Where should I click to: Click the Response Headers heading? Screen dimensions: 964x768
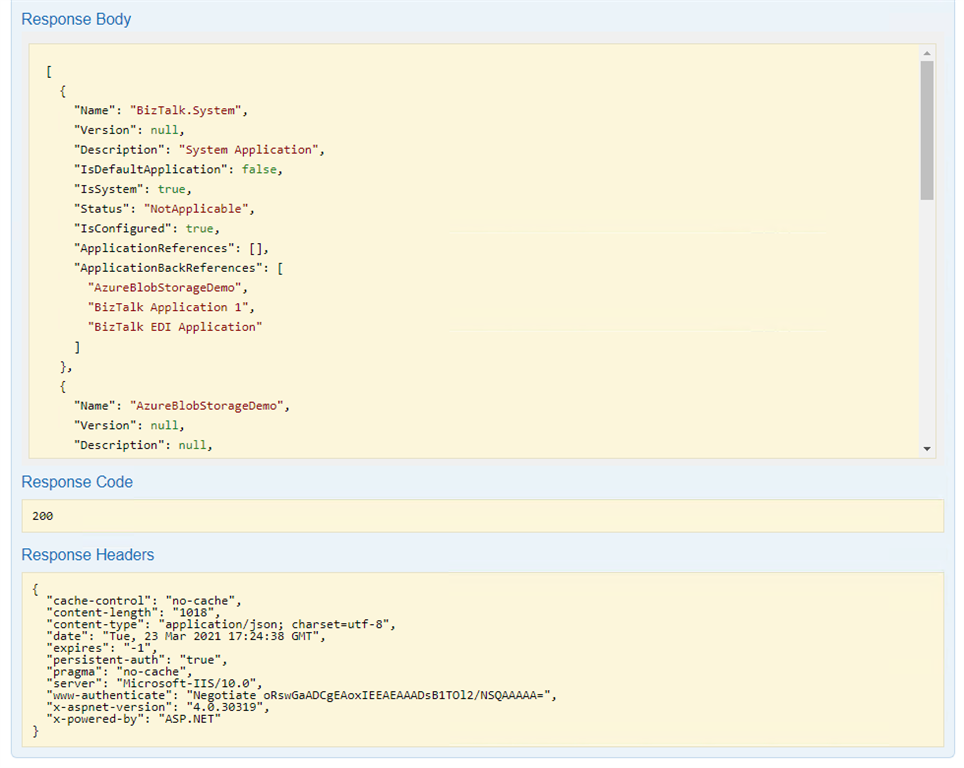click(89, 555)
